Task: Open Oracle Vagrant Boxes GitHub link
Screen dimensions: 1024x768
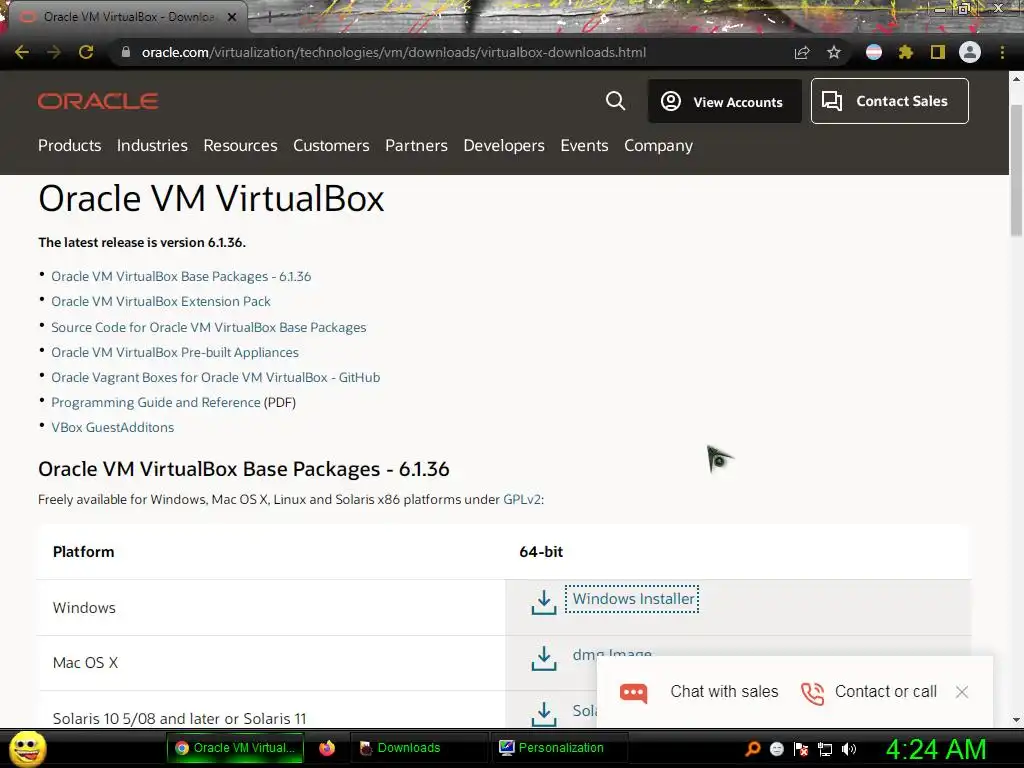Action: click(216, 377)
